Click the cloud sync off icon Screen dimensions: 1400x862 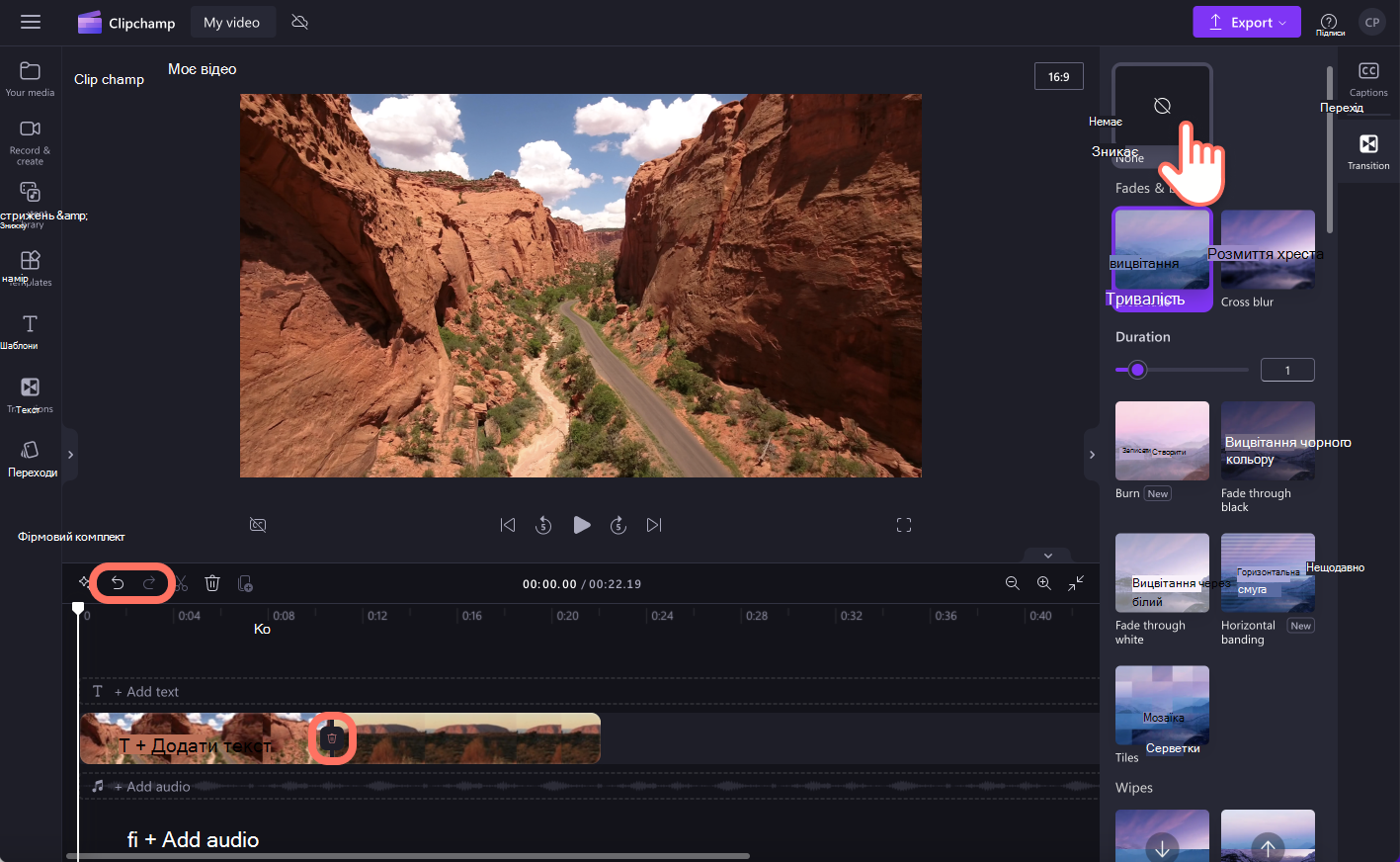pos(300,22)
